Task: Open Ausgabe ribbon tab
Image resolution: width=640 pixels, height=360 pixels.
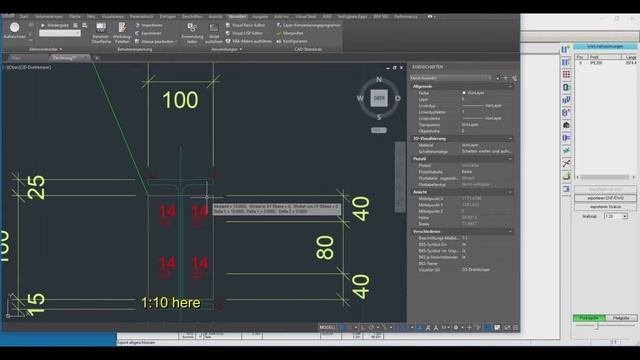Action: coord(260,17)
